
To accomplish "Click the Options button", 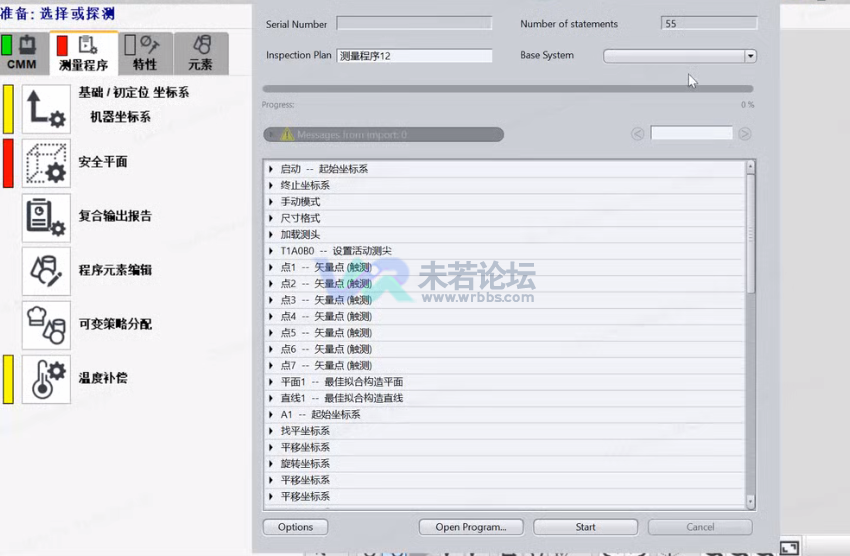I will [295, 527].
